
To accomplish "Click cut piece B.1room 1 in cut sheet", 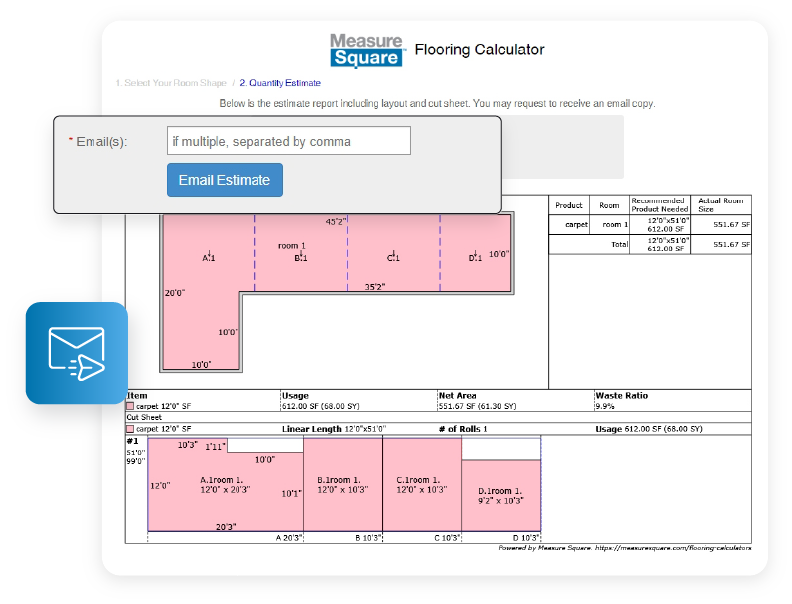I will (343, 485).
